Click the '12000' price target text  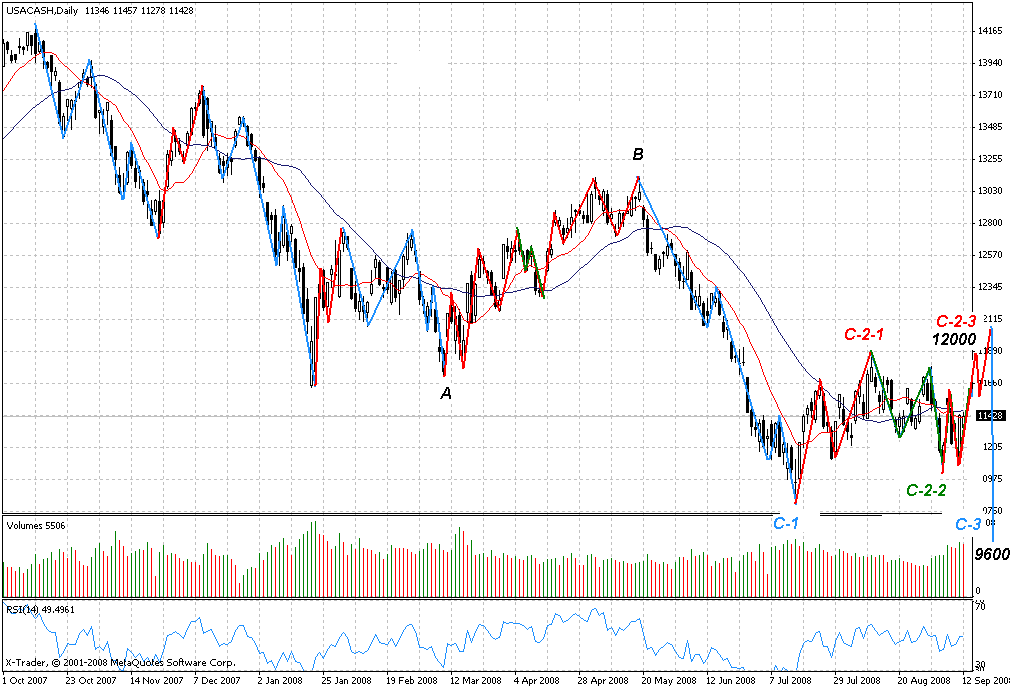point(953,340)
